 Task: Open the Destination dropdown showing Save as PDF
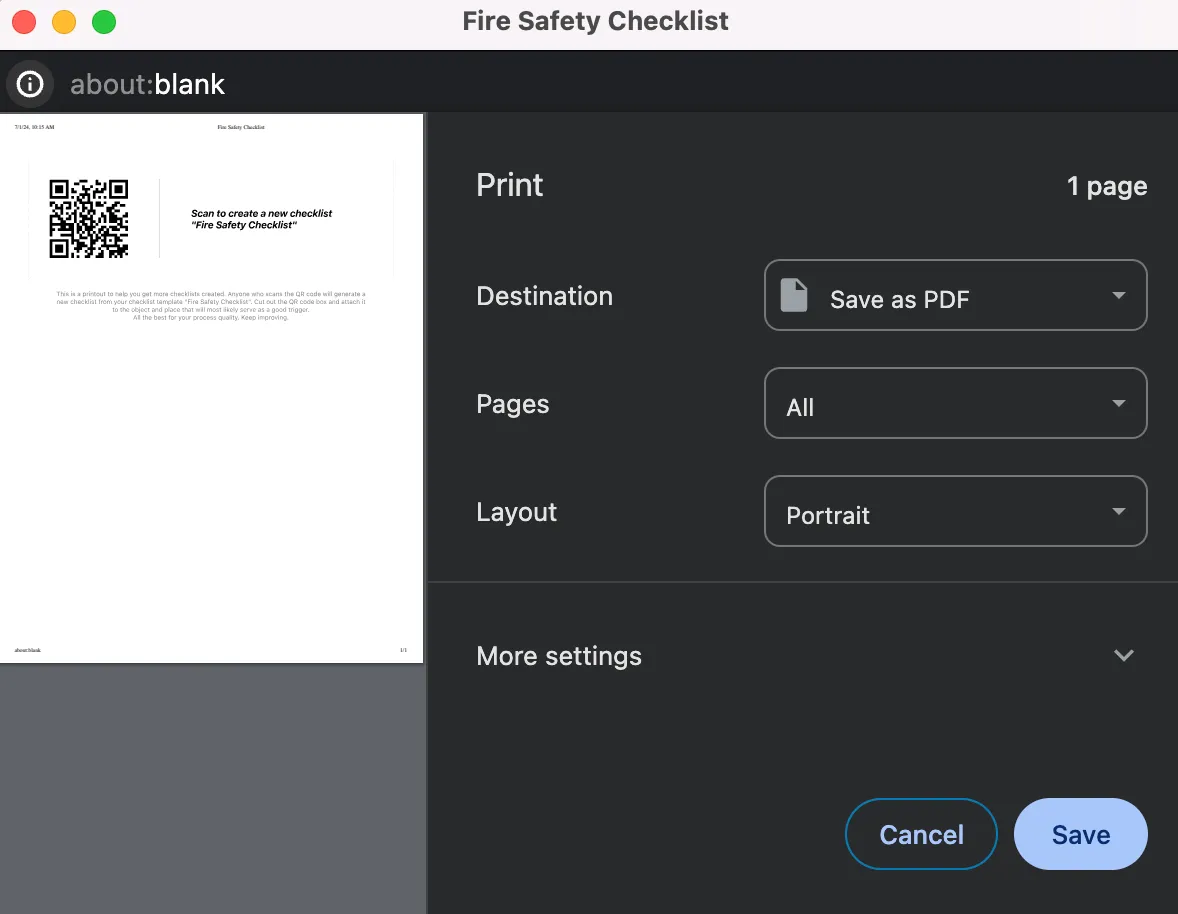[955, 295]
